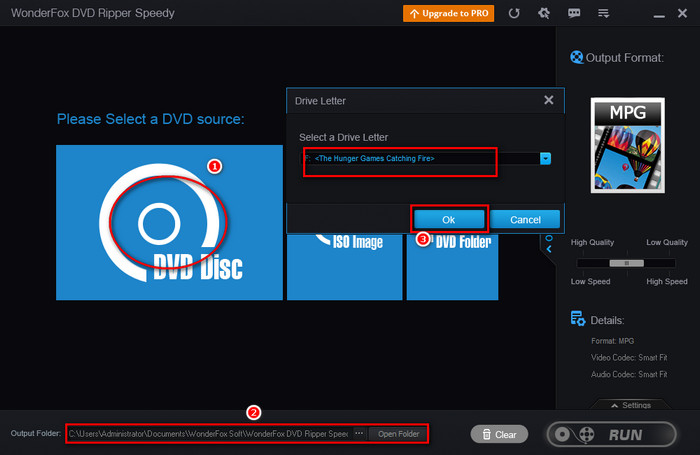The height and width of the screenshot is (455, 700).
Task: Click Cancel in Drive Letter dialog
Action: (x=525, y=220)
